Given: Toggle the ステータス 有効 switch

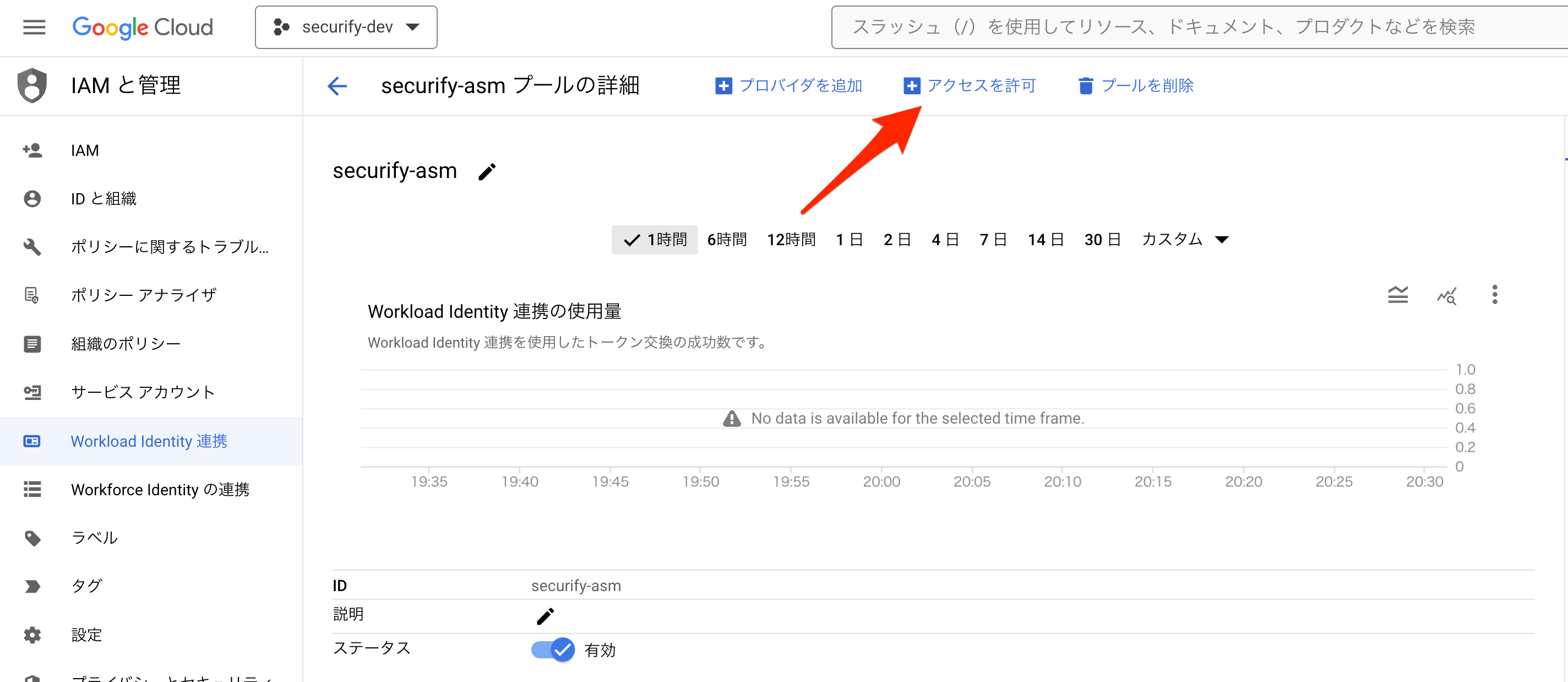Looking at the screenshot, I should pos(553,649).
